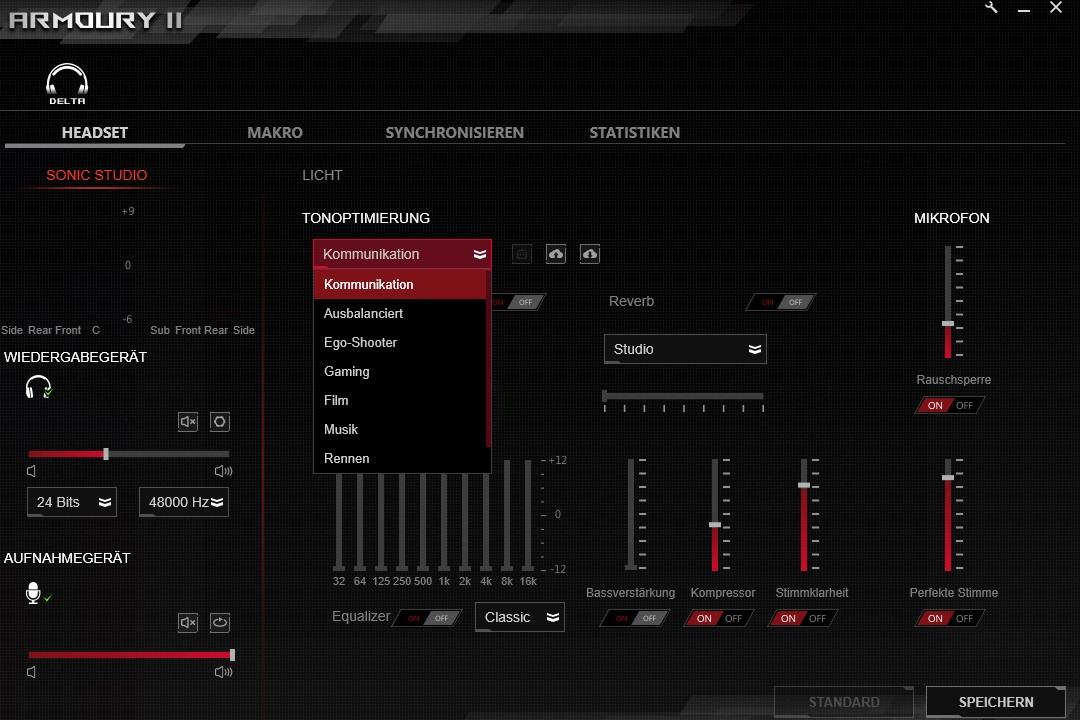Open playback device settings circle icon

(220, 422)
